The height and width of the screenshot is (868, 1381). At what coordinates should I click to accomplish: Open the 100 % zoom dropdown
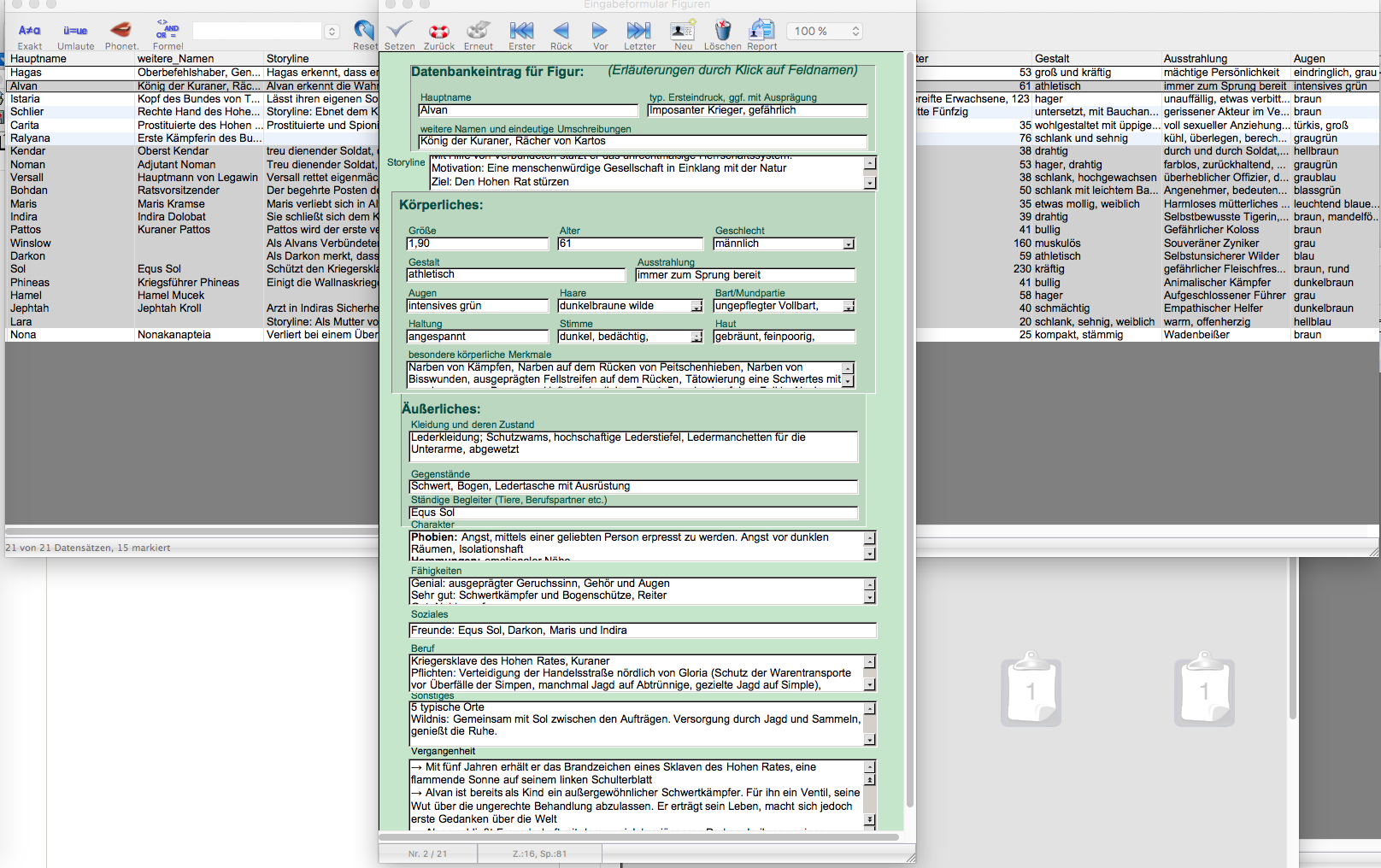[824, 32]
